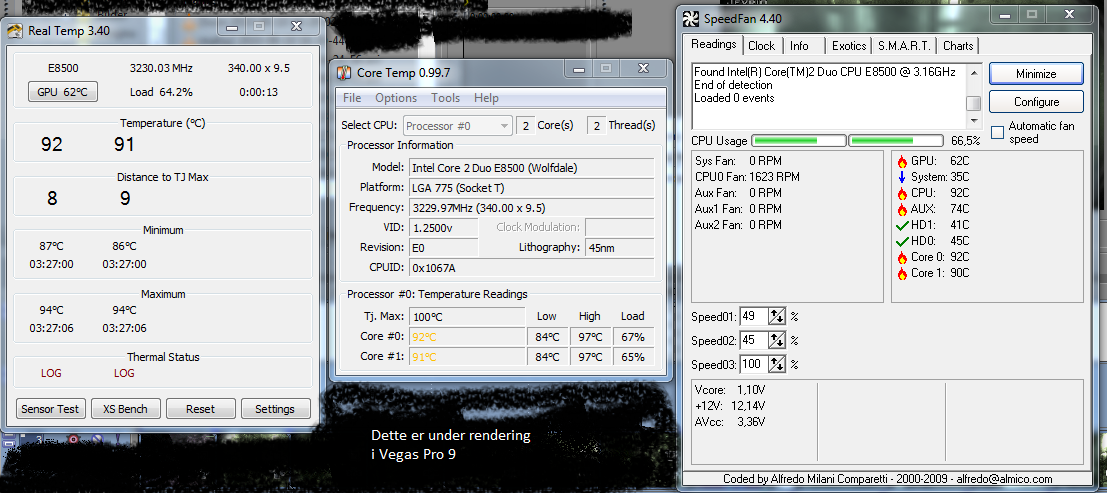Open the Select CPU Processor #0 dropdown
This screenshot has height=493, width=1107.
point(457,125)
